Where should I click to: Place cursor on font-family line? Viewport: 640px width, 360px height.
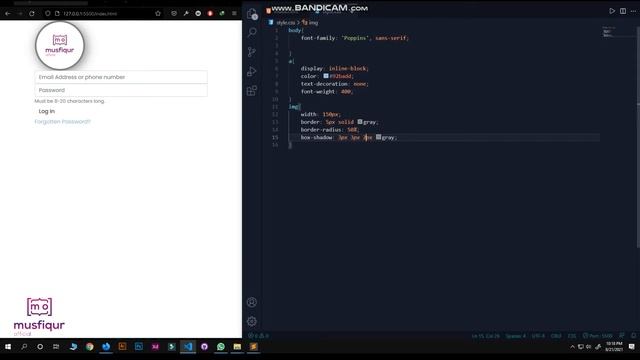[x=355, y=38]
